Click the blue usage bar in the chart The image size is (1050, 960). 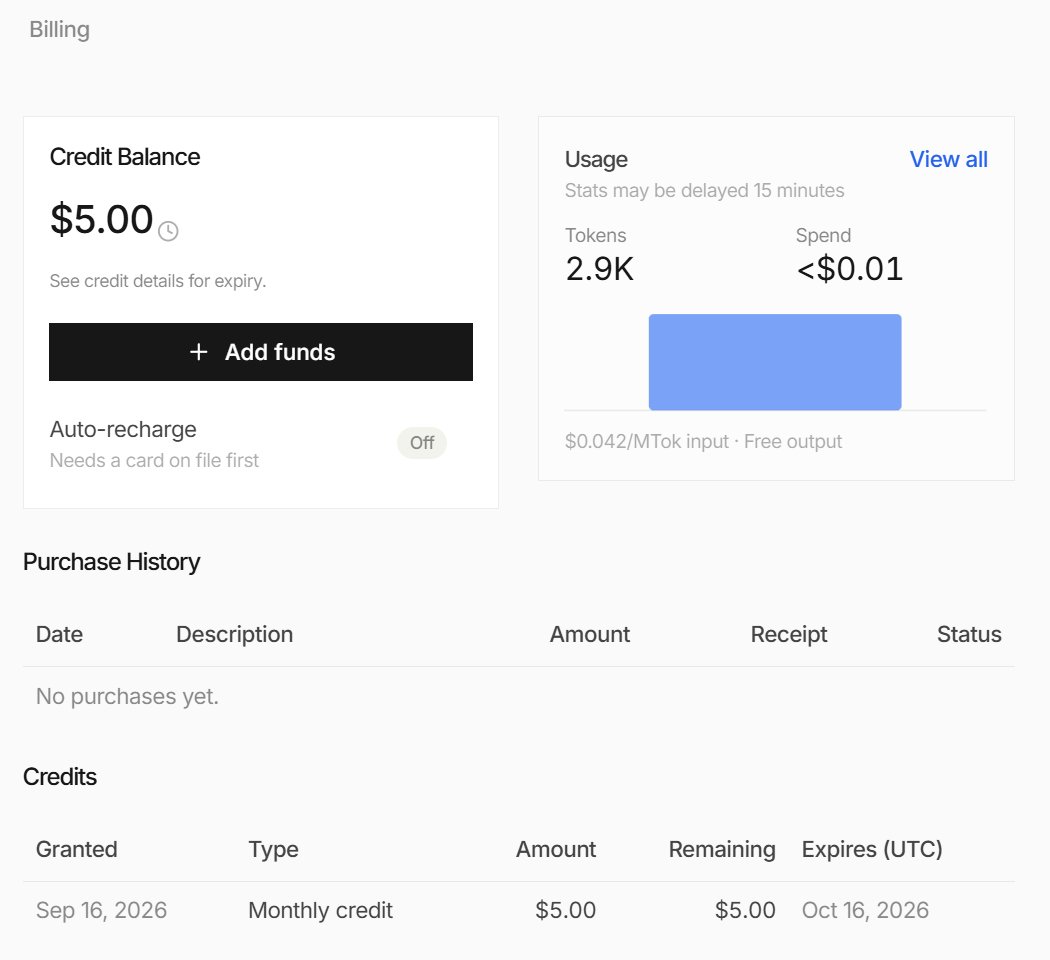coord(775,362)
